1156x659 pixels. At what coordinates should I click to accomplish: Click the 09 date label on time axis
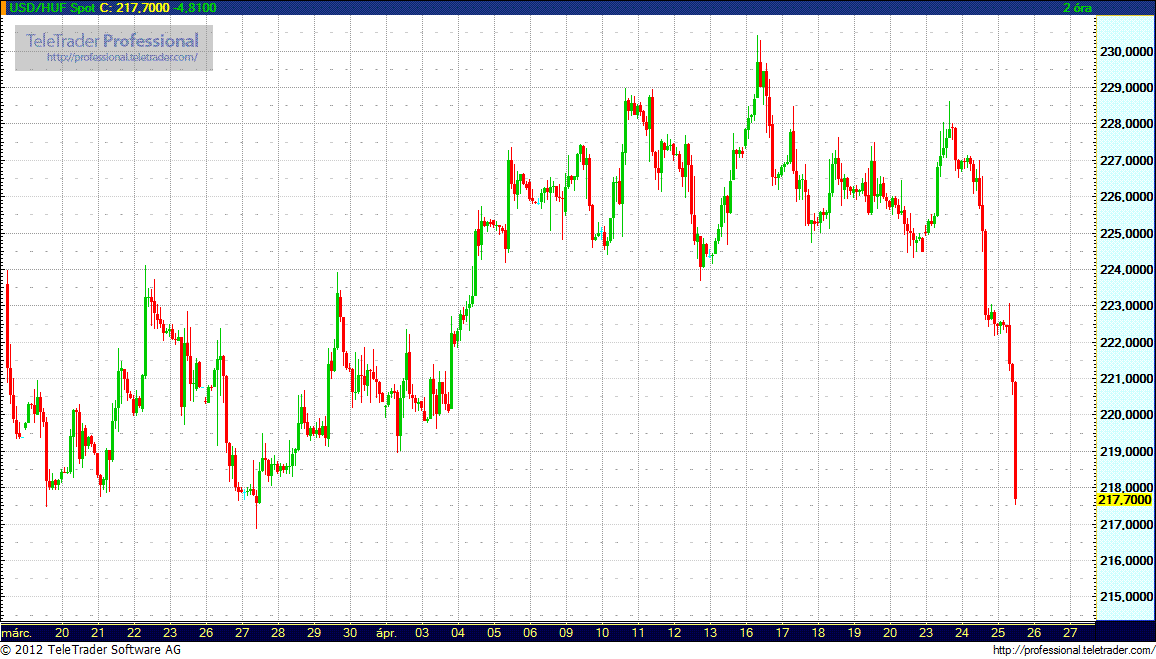click(x=566, y=632)
